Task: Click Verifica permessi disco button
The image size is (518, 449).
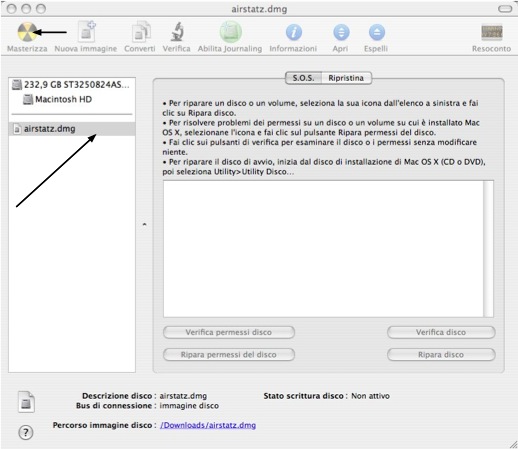Action: pyautogui.click(x=229, y=332)
